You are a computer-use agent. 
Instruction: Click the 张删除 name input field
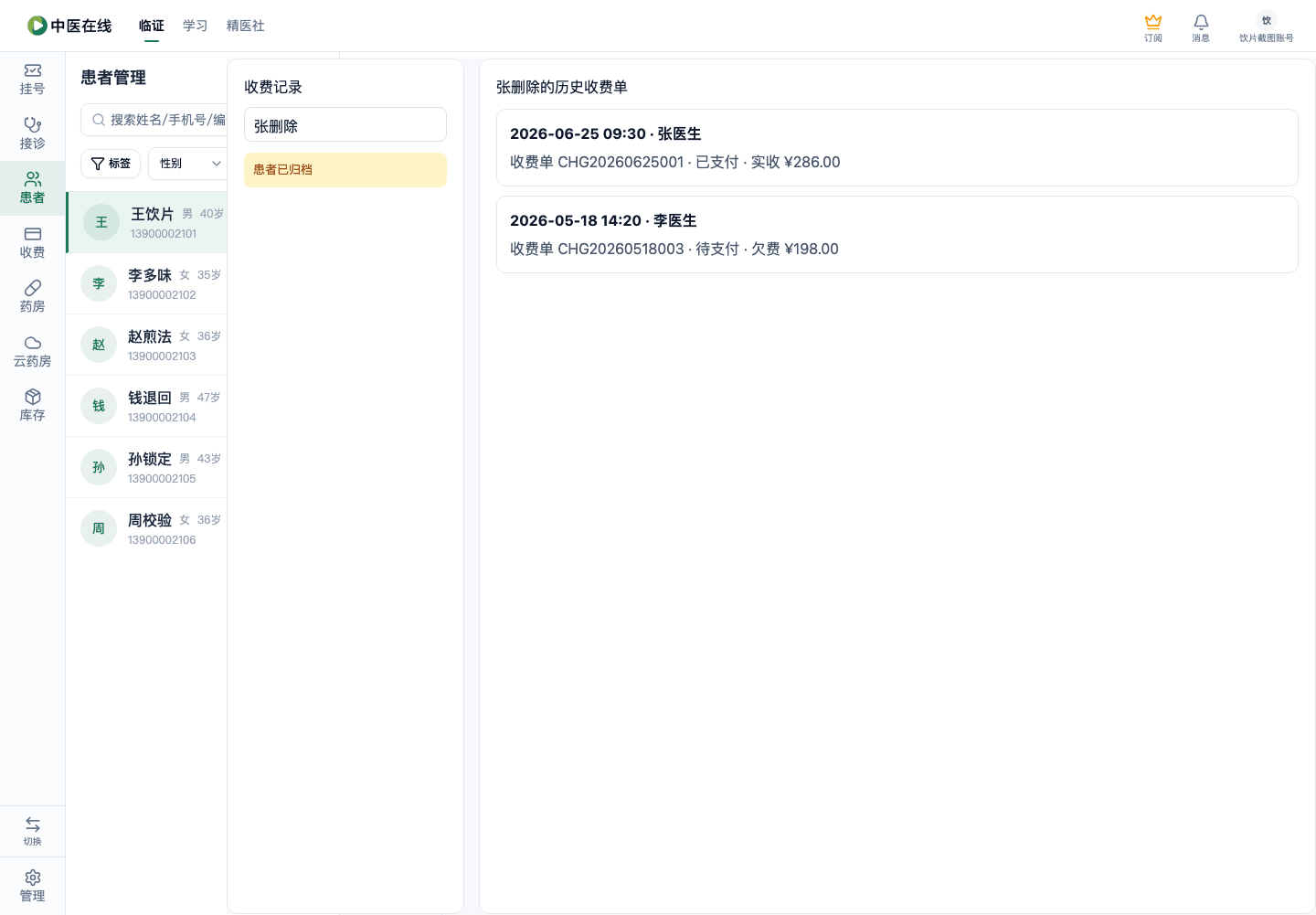click(x=345, y=124)
